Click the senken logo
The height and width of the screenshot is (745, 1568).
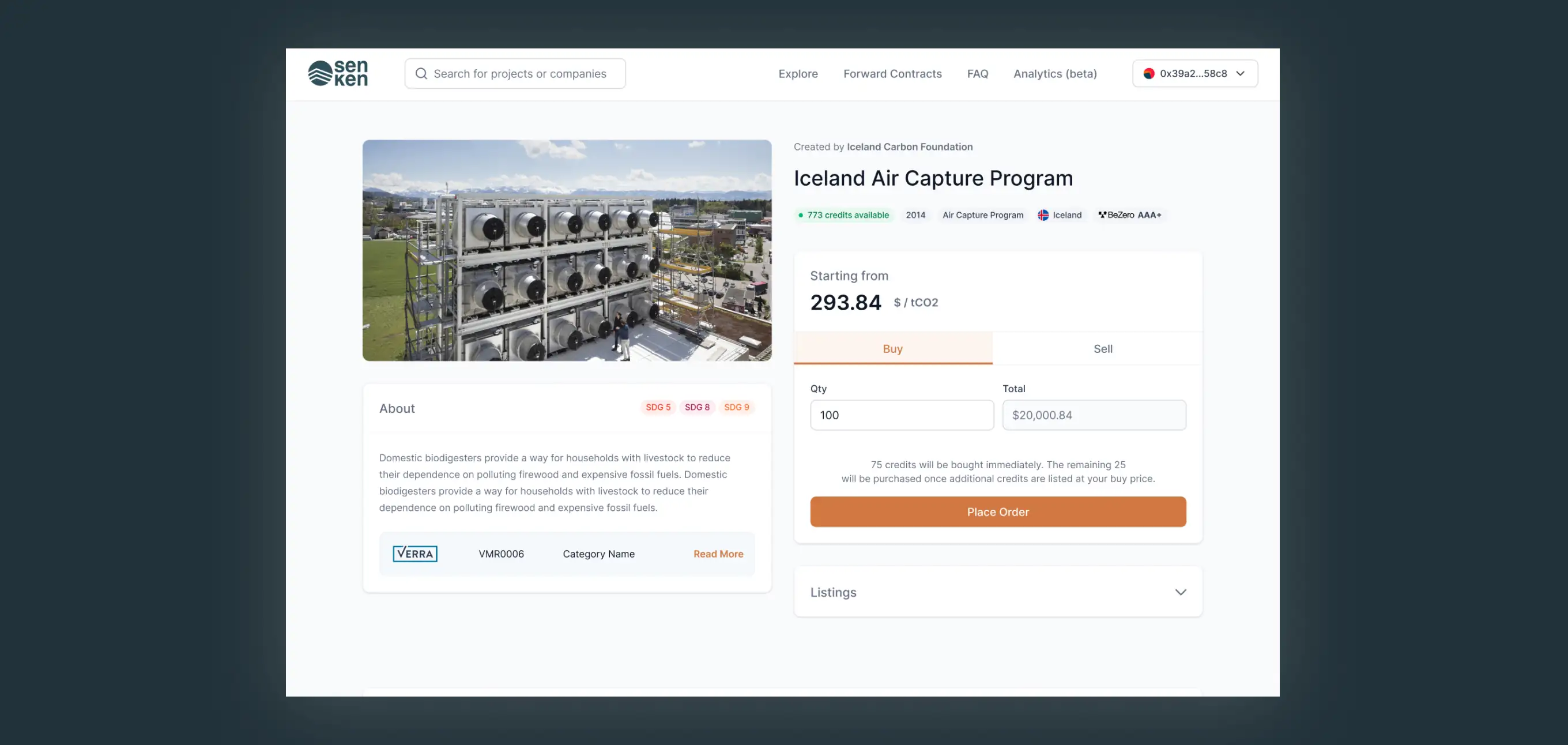tap(338, 73)
